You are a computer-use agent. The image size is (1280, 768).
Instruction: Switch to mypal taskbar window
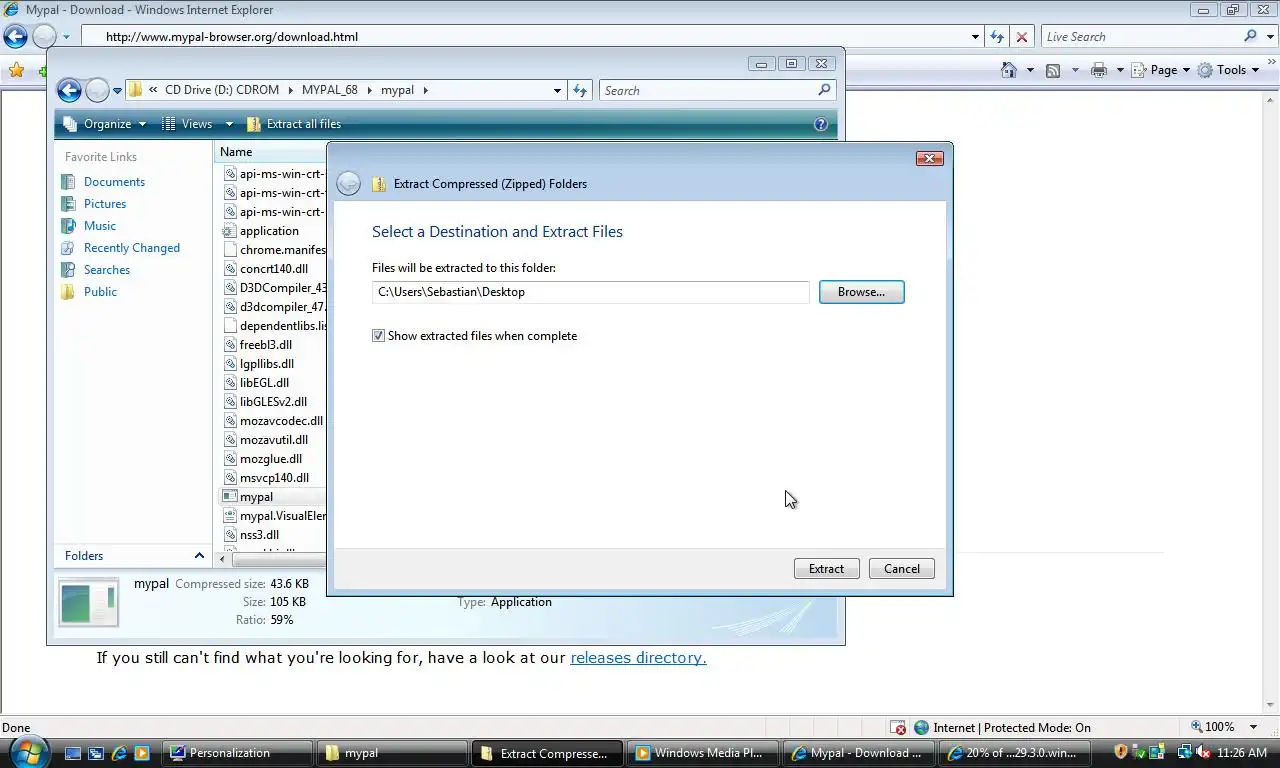point(391,753)
